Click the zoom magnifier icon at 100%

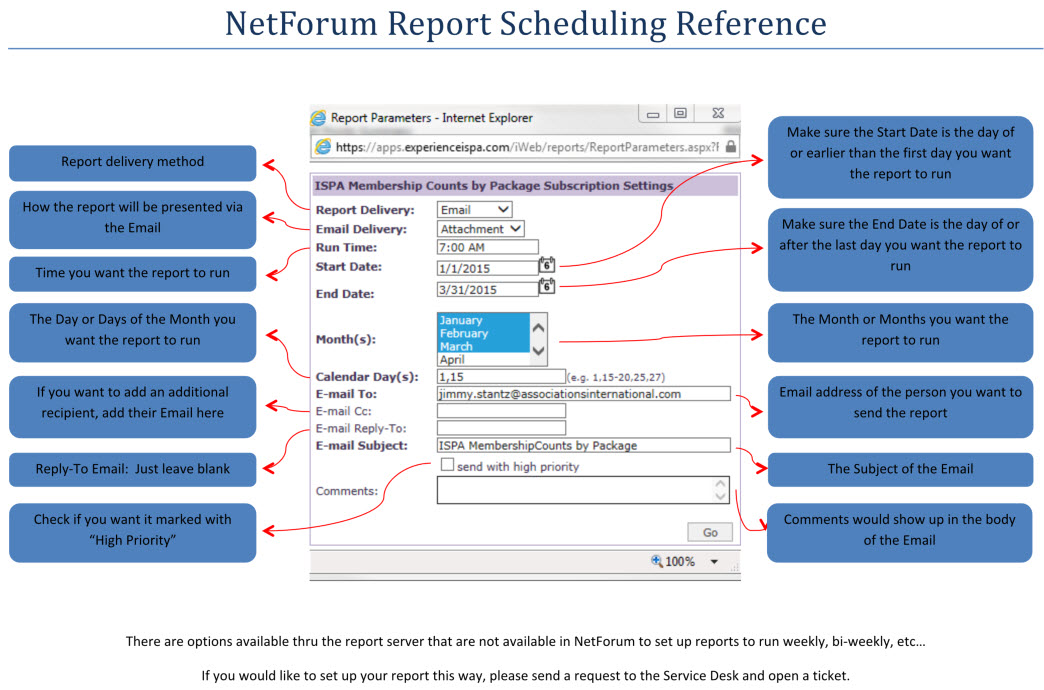[656, 561]
